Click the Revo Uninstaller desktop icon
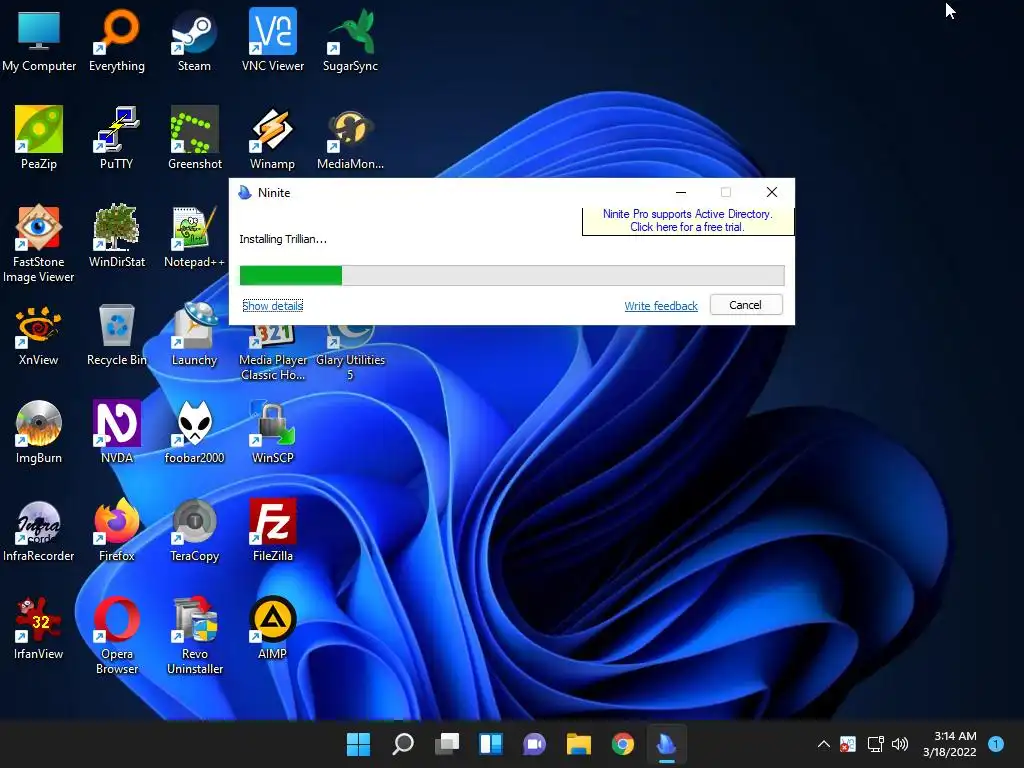This screenshot has height=768, width=1024. (195, 636)
